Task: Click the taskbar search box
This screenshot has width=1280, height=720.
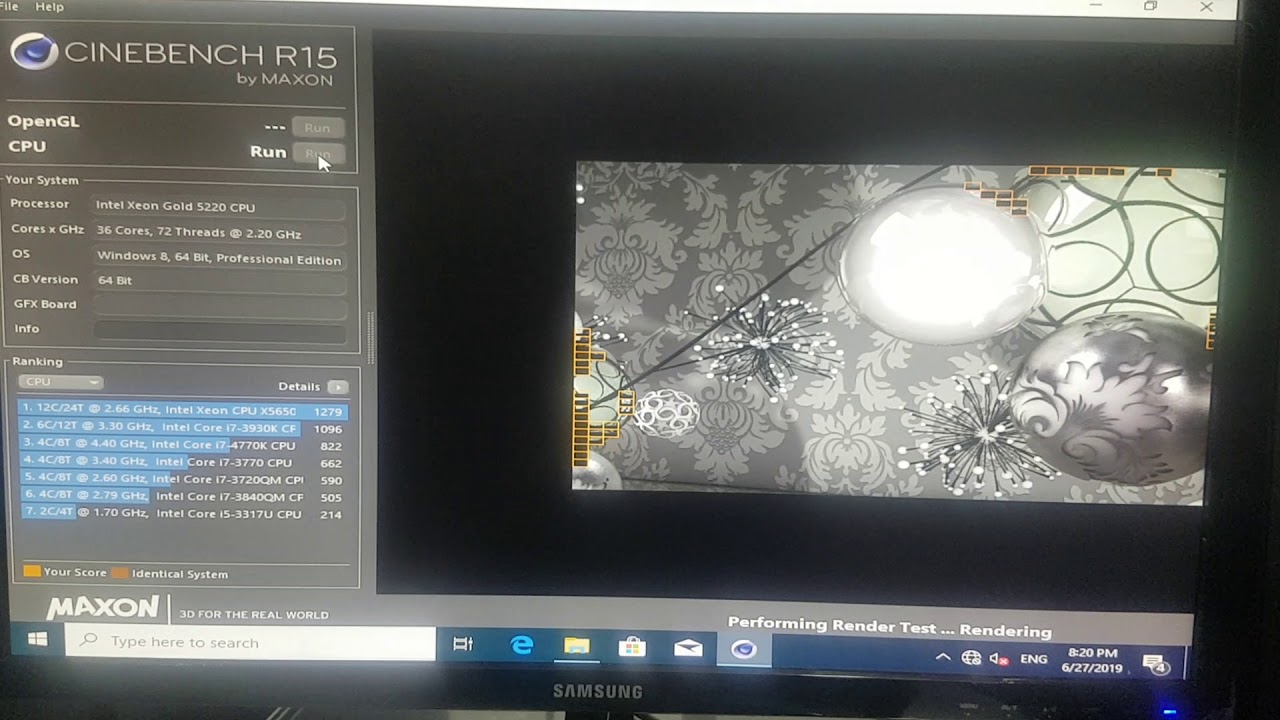Action: (250, 643)
